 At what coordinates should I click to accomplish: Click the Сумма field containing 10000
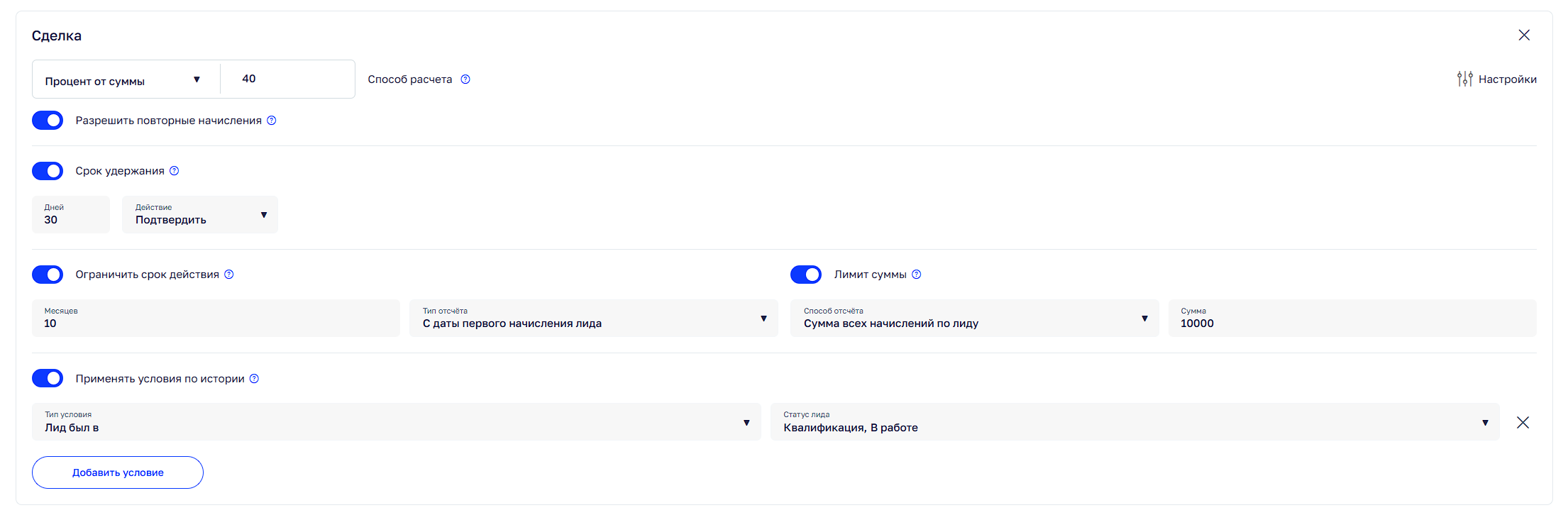tap(1352, 319)
